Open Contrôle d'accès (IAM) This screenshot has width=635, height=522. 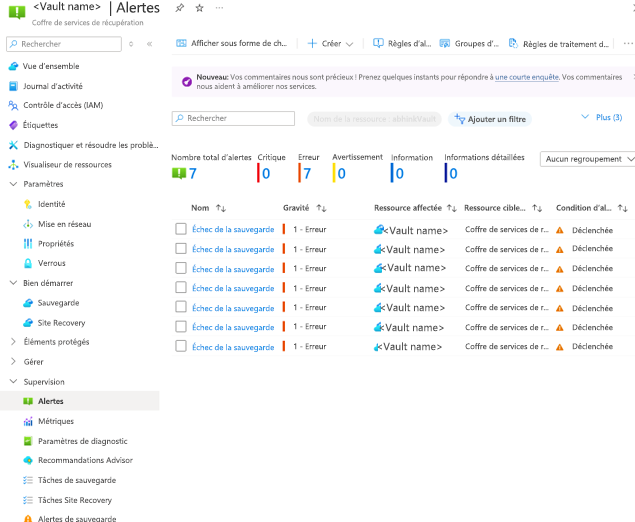(x=63, y=105)
